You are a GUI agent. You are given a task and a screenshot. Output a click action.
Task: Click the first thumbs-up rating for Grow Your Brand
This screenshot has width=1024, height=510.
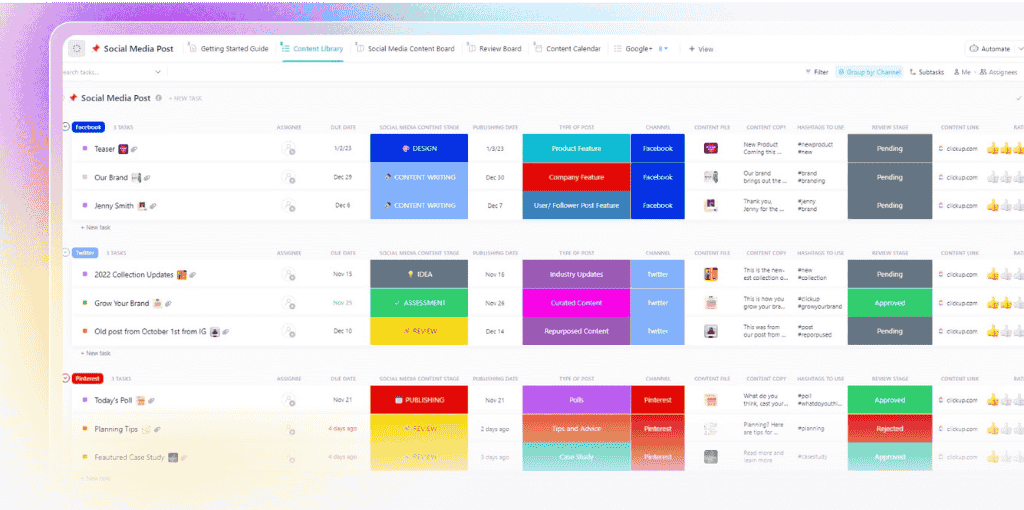pos(993,303)
